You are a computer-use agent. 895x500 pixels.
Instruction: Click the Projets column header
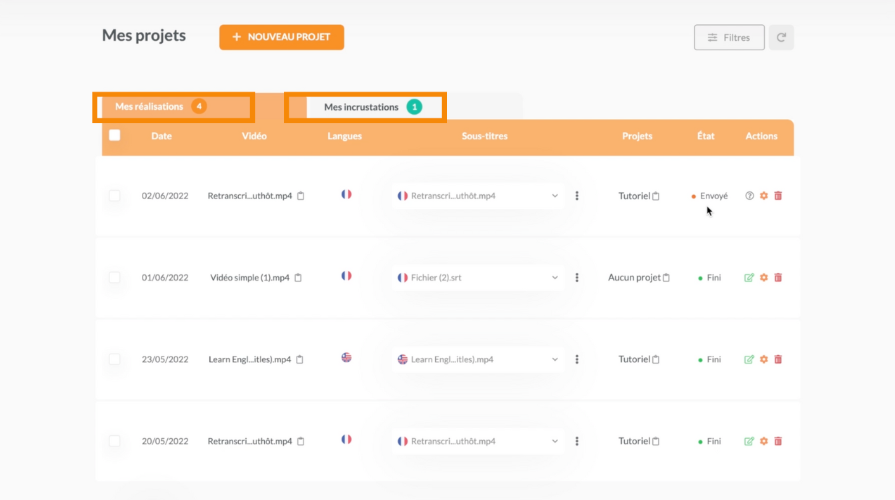pyautogui.click(x=637, y=136)
